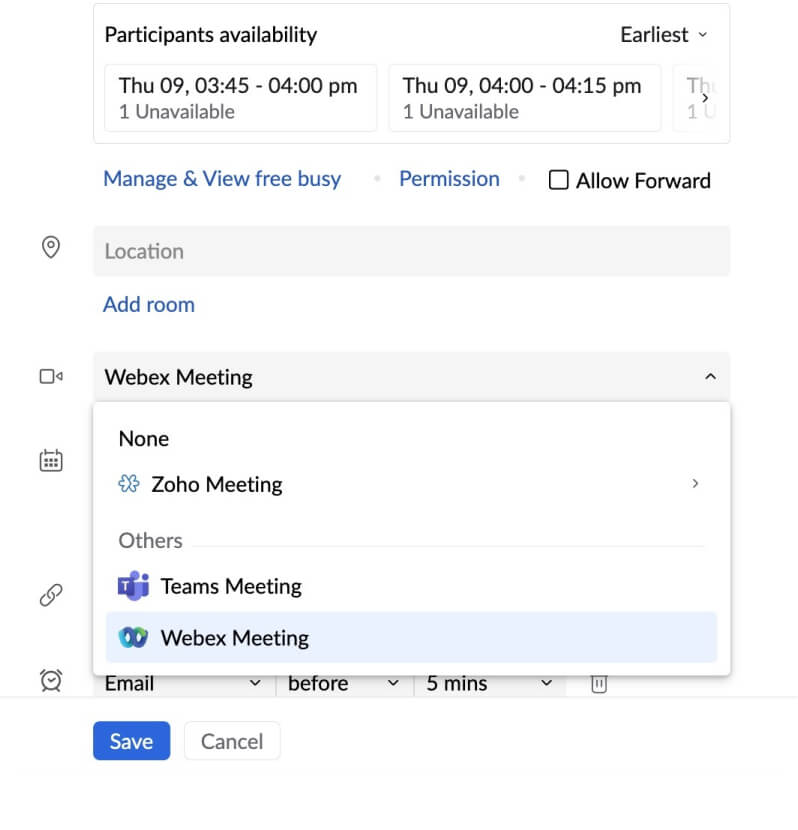Image resolution: width=798 pixels, height=830 pixels.
Task: Choose Teams Meeting option
Action: click(x=411, y=587)
